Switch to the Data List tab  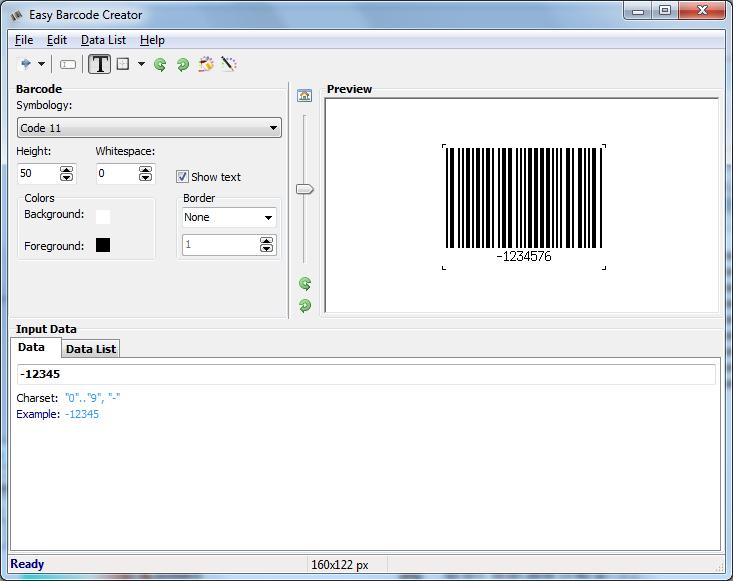pos(91,348)
